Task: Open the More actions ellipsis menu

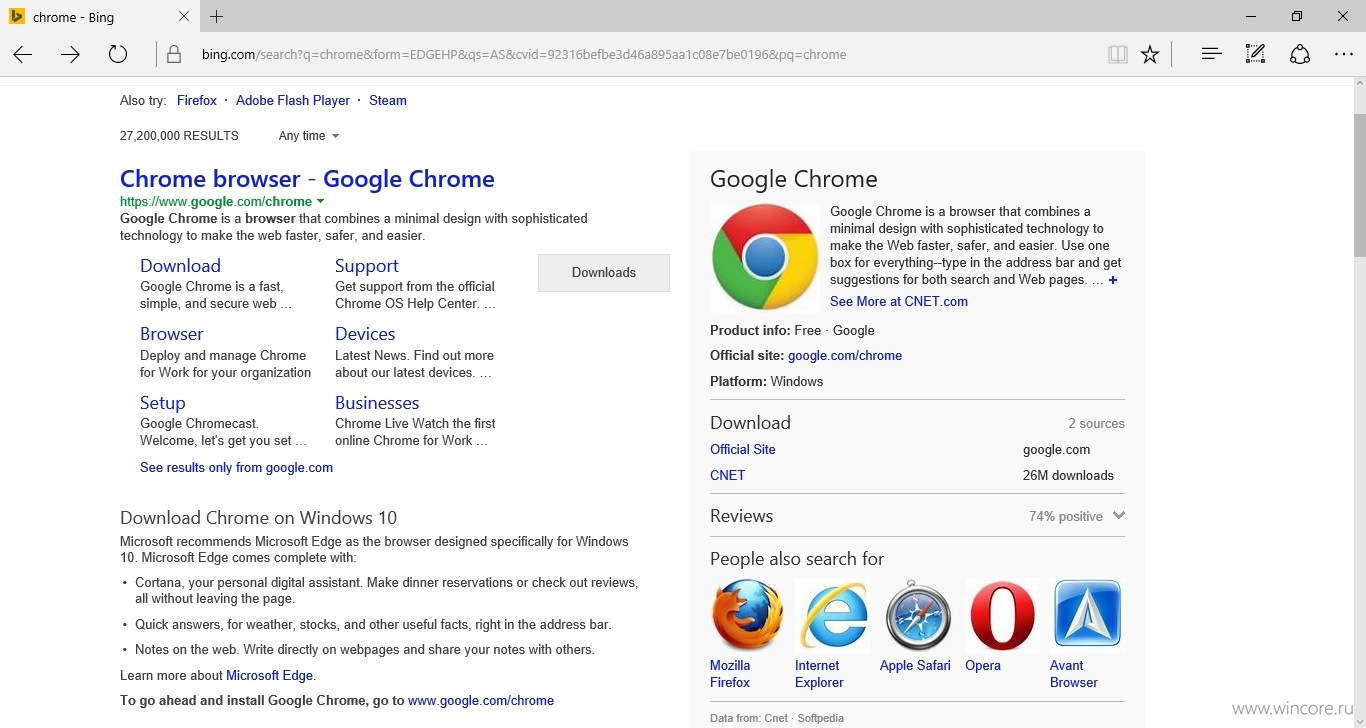Action: tap(1343, 55)
